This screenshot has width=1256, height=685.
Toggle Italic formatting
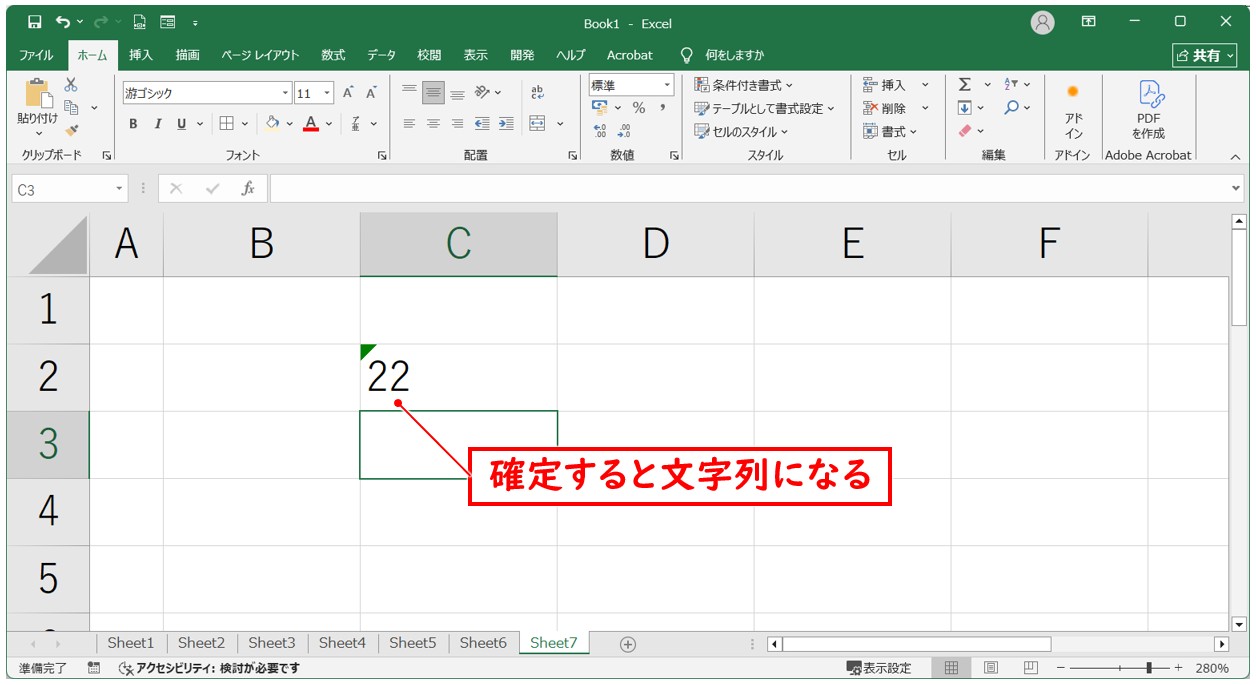[x=157, y=124]
